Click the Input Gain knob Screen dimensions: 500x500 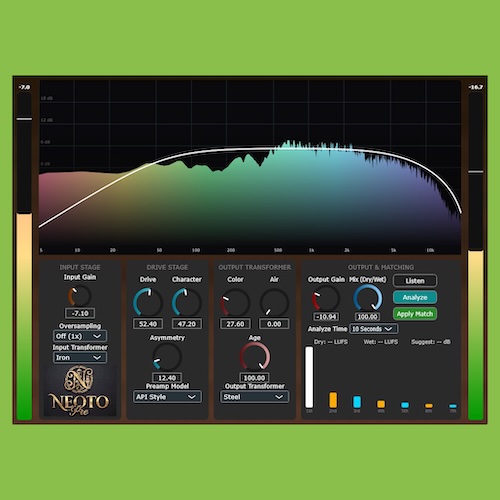80,296
